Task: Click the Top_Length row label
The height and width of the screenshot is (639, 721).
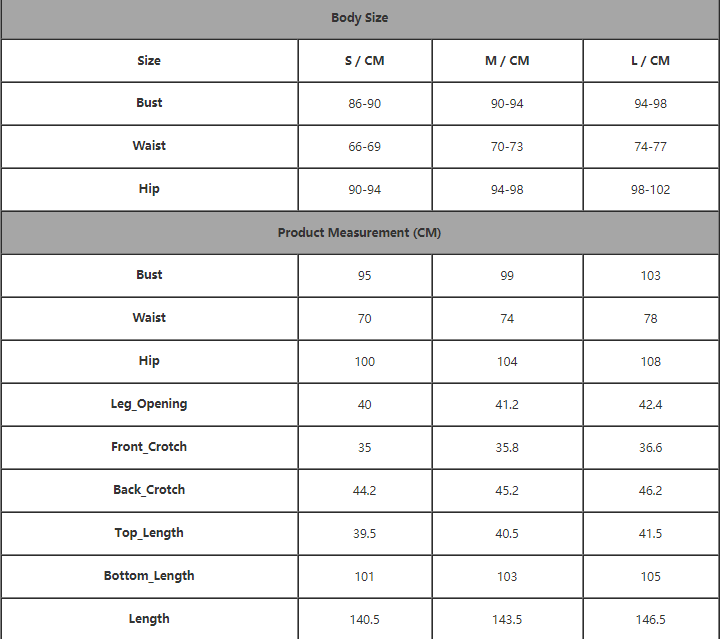Action: click(149, 533)
